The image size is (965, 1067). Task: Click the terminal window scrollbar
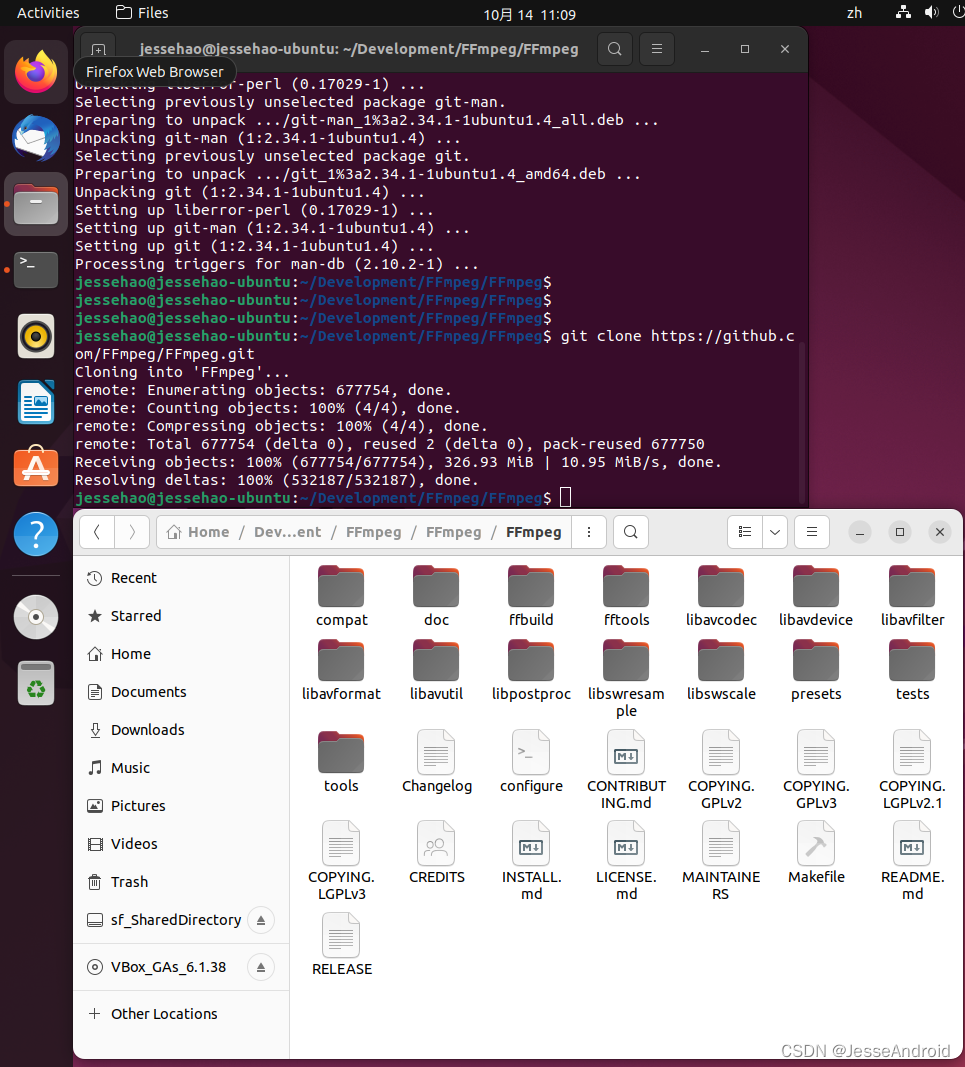802,422
